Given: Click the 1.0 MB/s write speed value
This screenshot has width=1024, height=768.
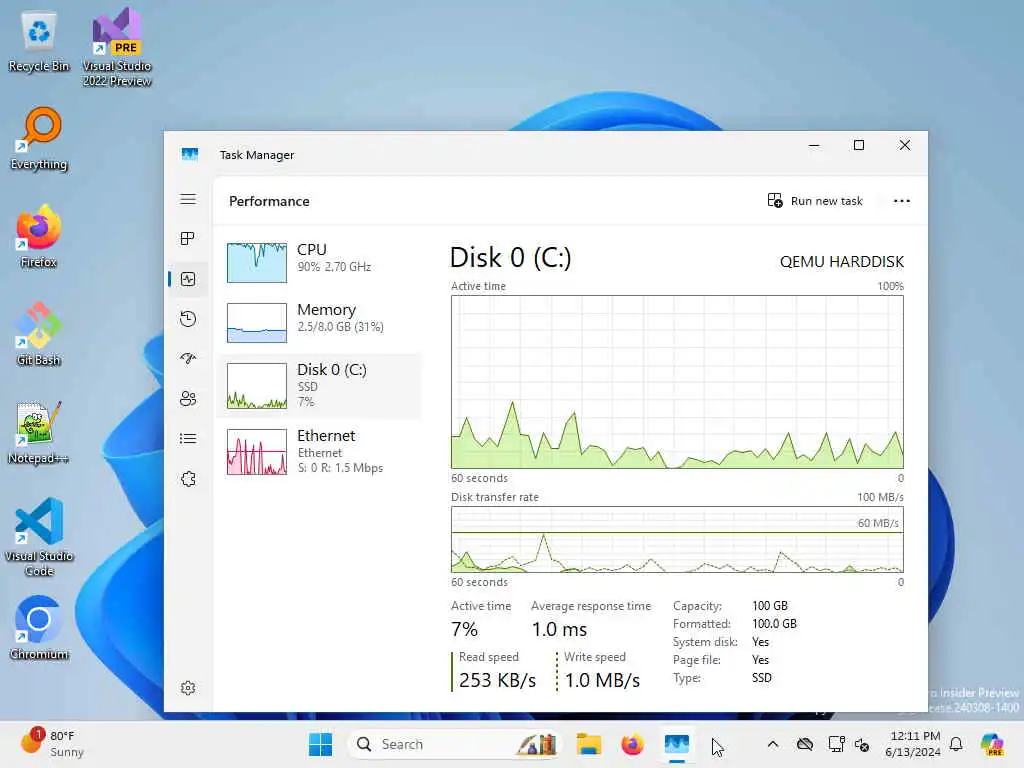Looking at the screenshot, I should tap(602, 680).
